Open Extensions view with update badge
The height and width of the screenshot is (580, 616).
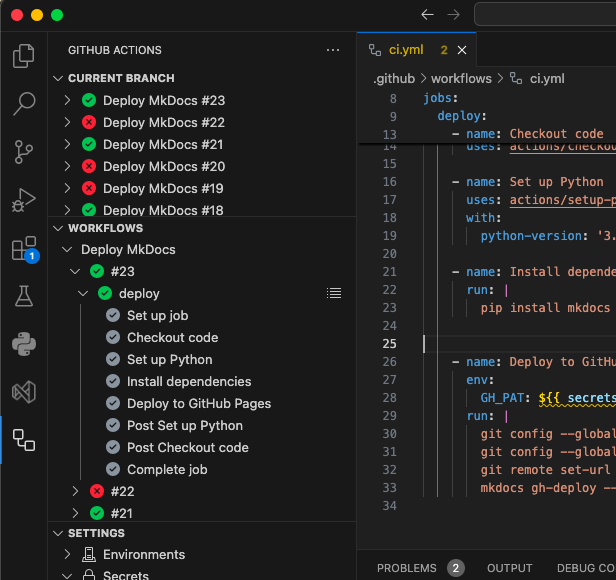pos(24,249)
